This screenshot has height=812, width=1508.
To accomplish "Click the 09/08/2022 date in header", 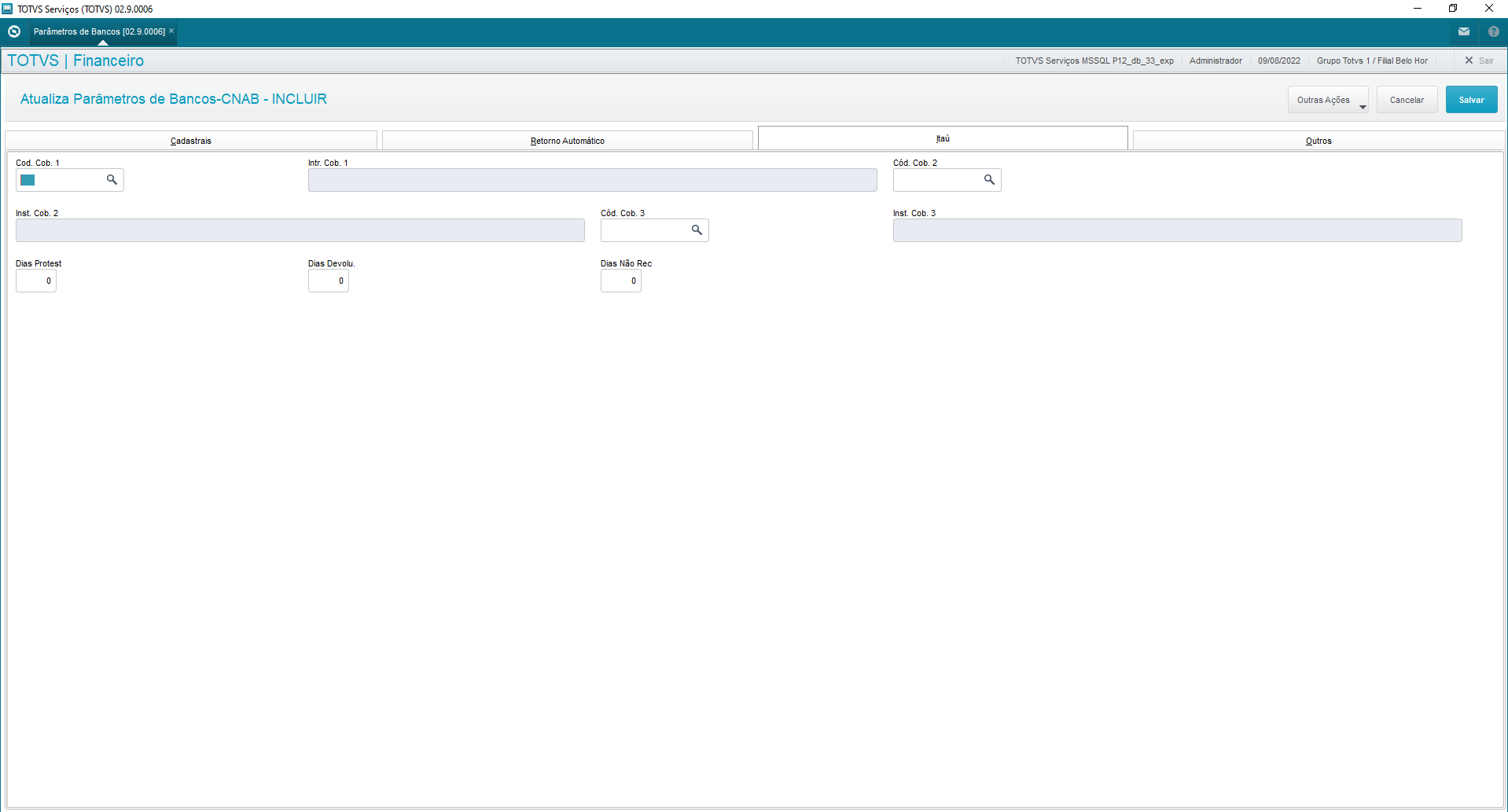I will pyautogui.click(x=1279, y=61).
